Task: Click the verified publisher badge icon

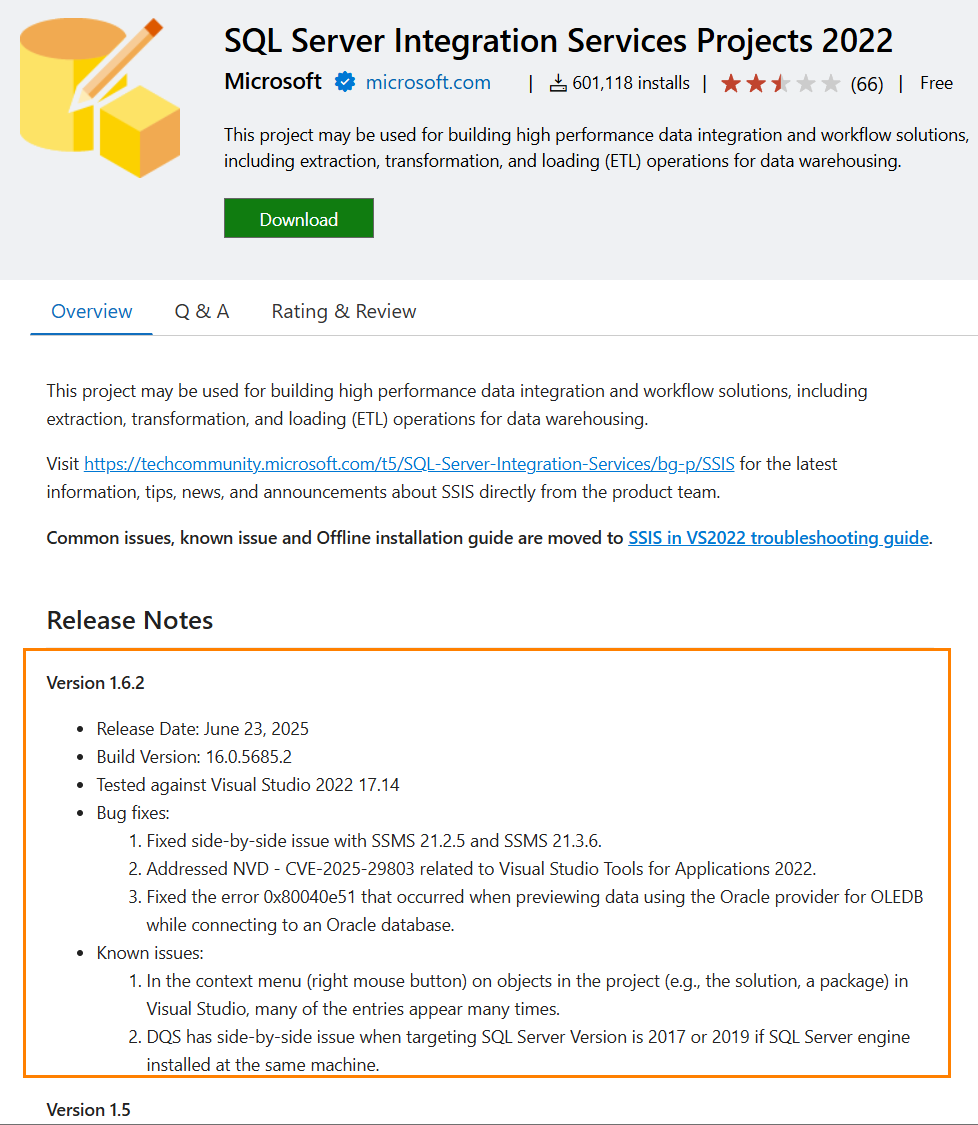Action: (x=345, y=83)
